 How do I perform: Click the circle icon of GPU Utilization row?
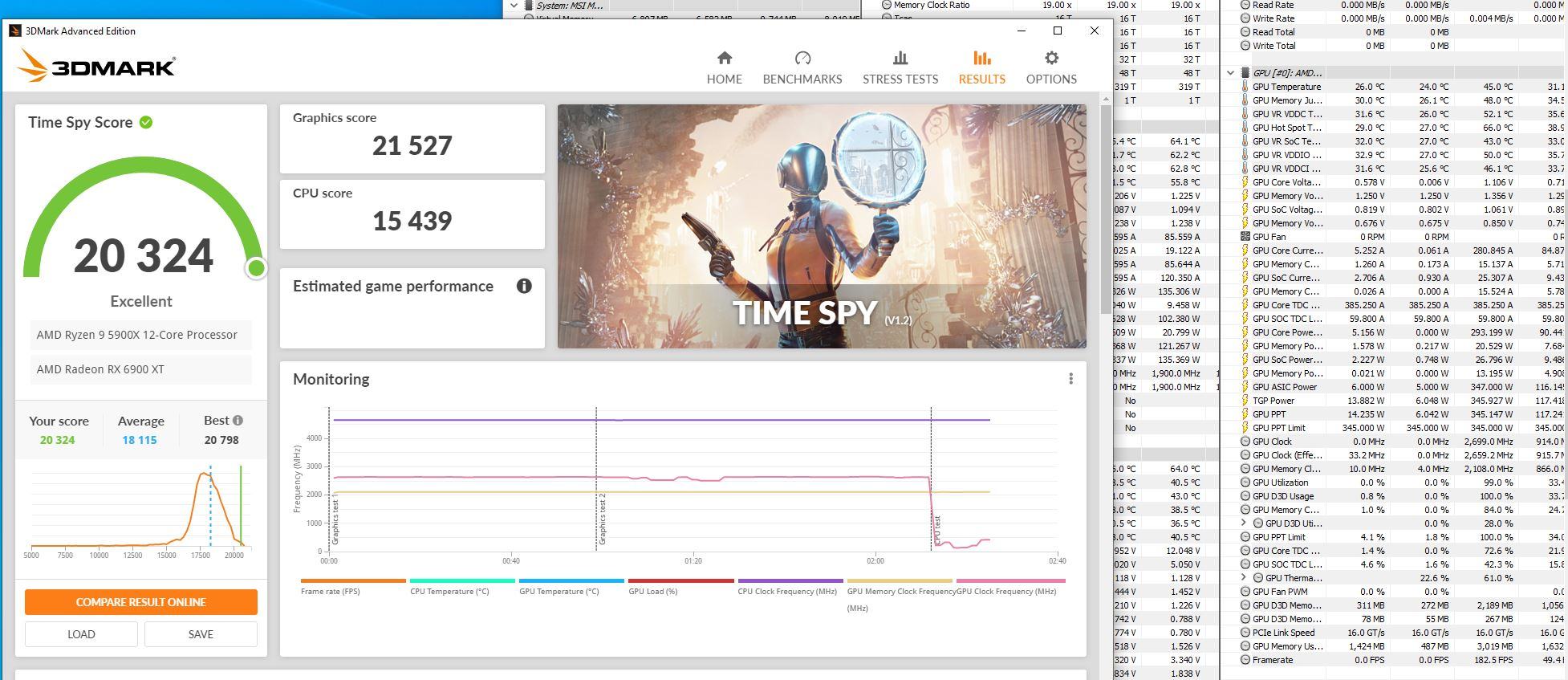tap(1245, 483)
